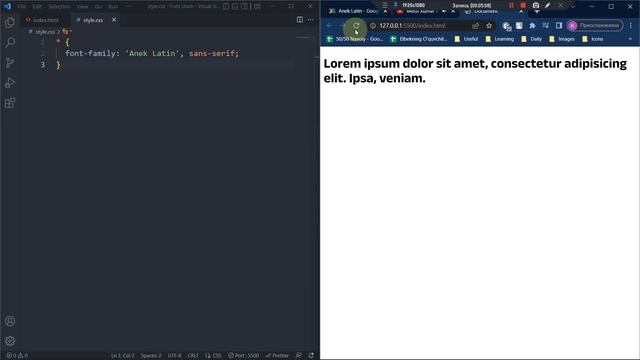The width and height of the screenshot is (640, 360).
Task: Change indentation via Spaces: 2
Action: click(x=151, y=356)
